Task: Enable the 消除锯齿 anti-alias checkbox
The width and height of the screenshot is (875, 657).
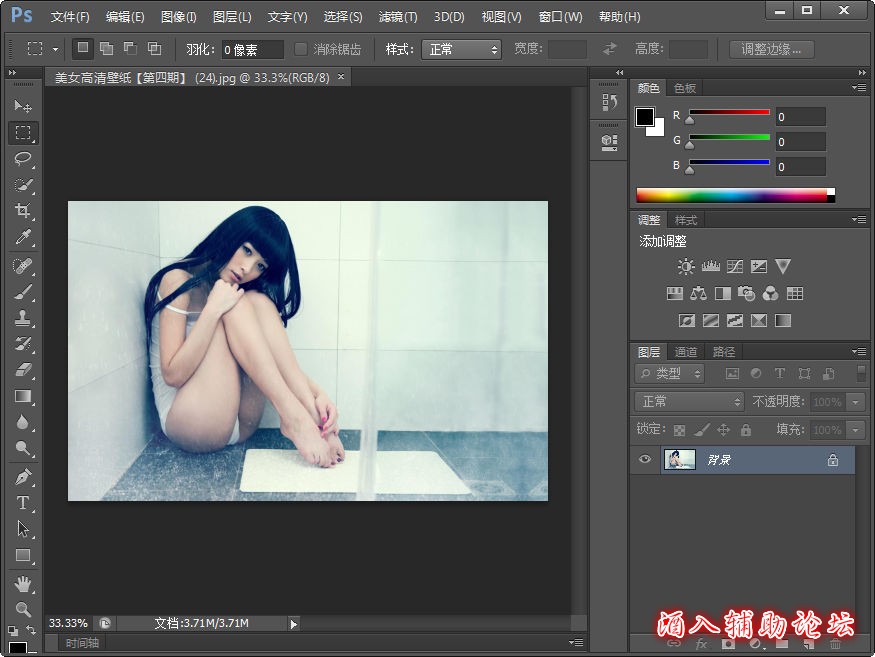Action: pyautogui.click(x=301, y=49)
